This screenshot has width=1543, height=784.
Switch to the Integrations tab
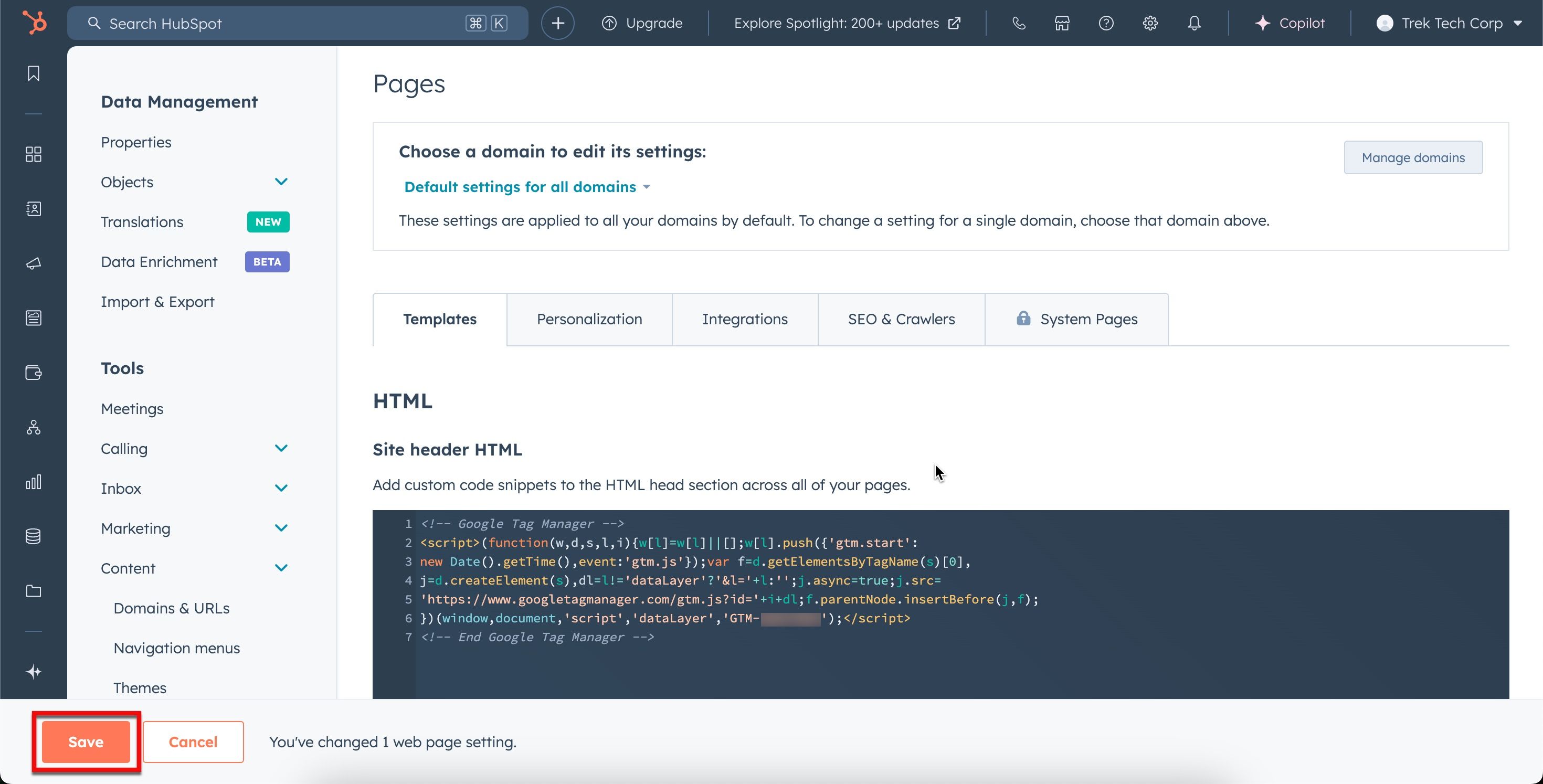point(745,319)
